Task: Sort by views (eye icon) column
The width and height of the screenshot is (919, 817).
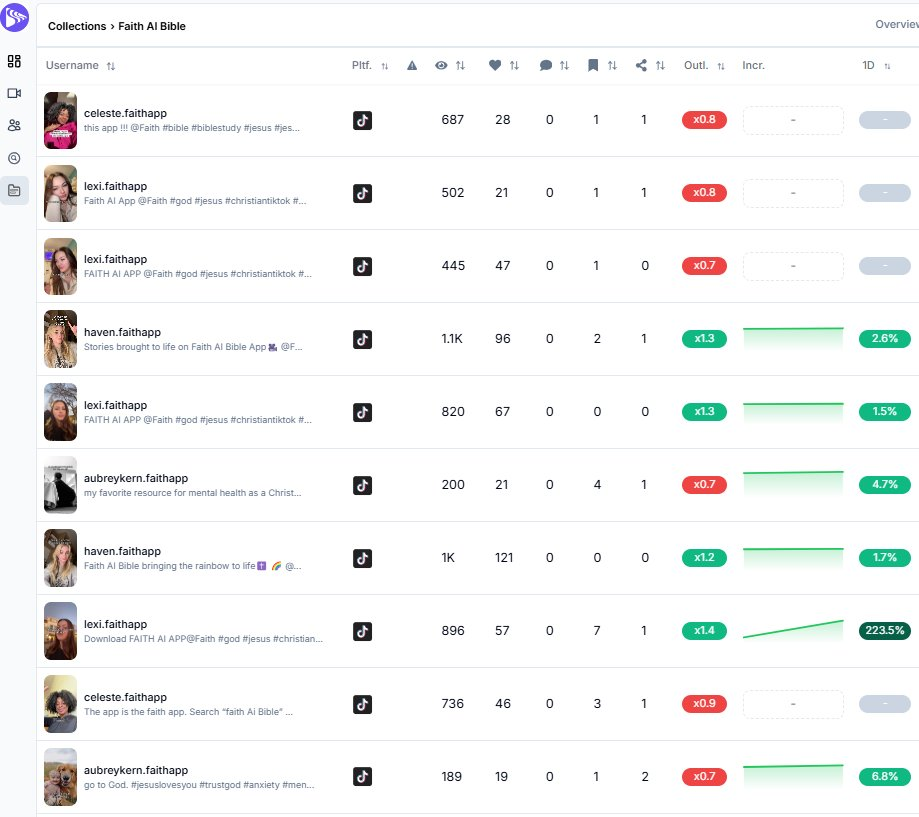Action: 450,66
